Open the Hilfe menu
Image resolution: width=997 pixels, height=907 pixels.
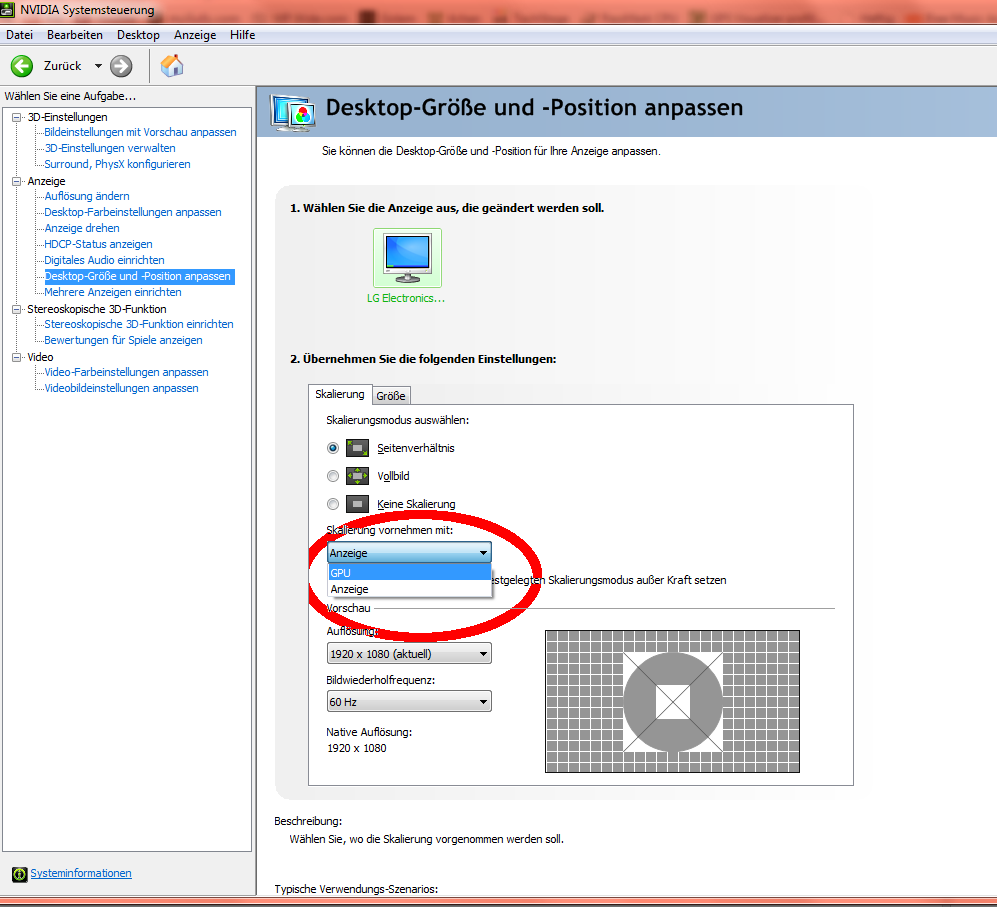pyautogui.click(x=242, y=35)
